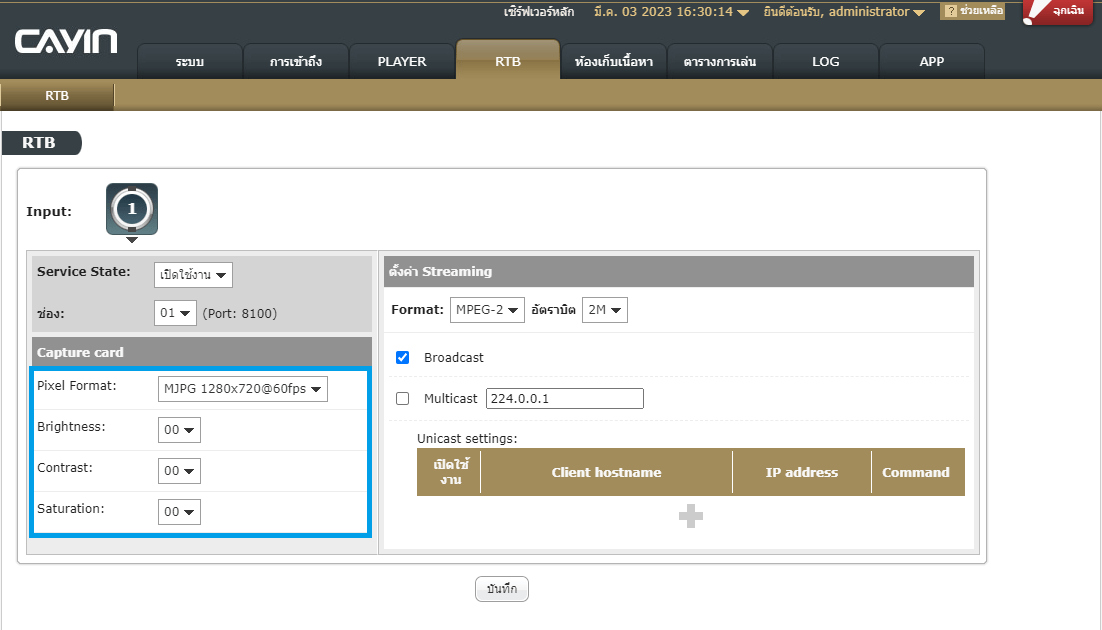The height and width of the screenshot is (630, 1102).
Task: Enable the Broadcast checkbox
Action: (x=403, y=358)
